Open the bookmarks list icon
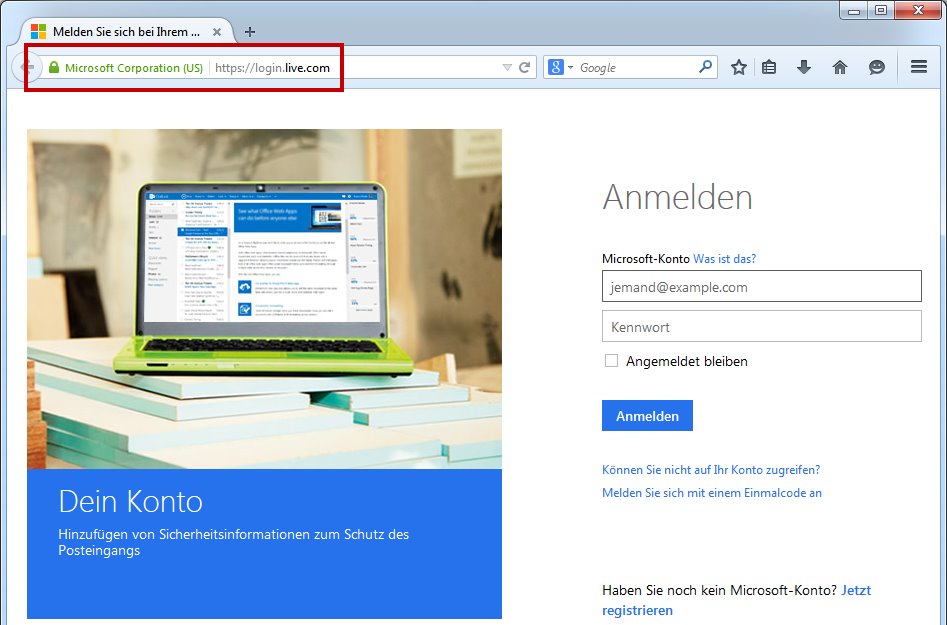 (x=768, y=68)
